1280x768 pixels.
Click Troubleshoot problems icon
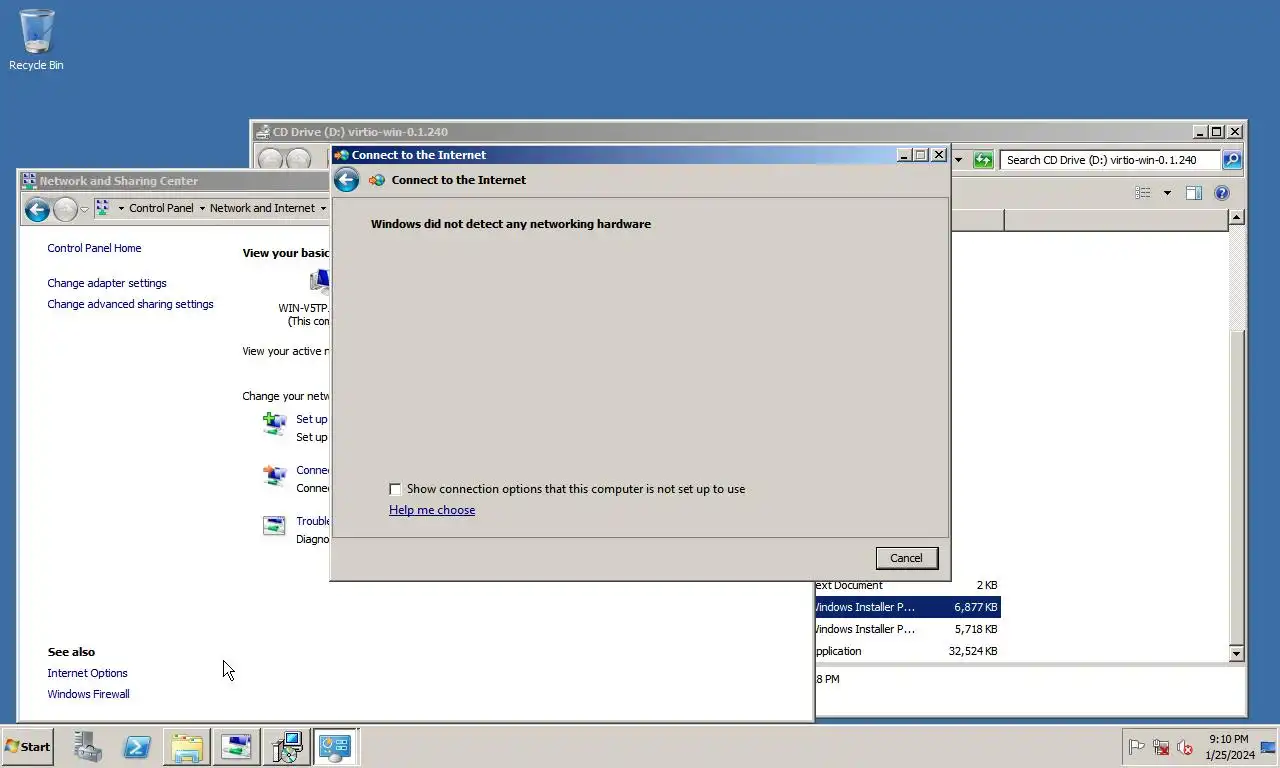[274, 526]
